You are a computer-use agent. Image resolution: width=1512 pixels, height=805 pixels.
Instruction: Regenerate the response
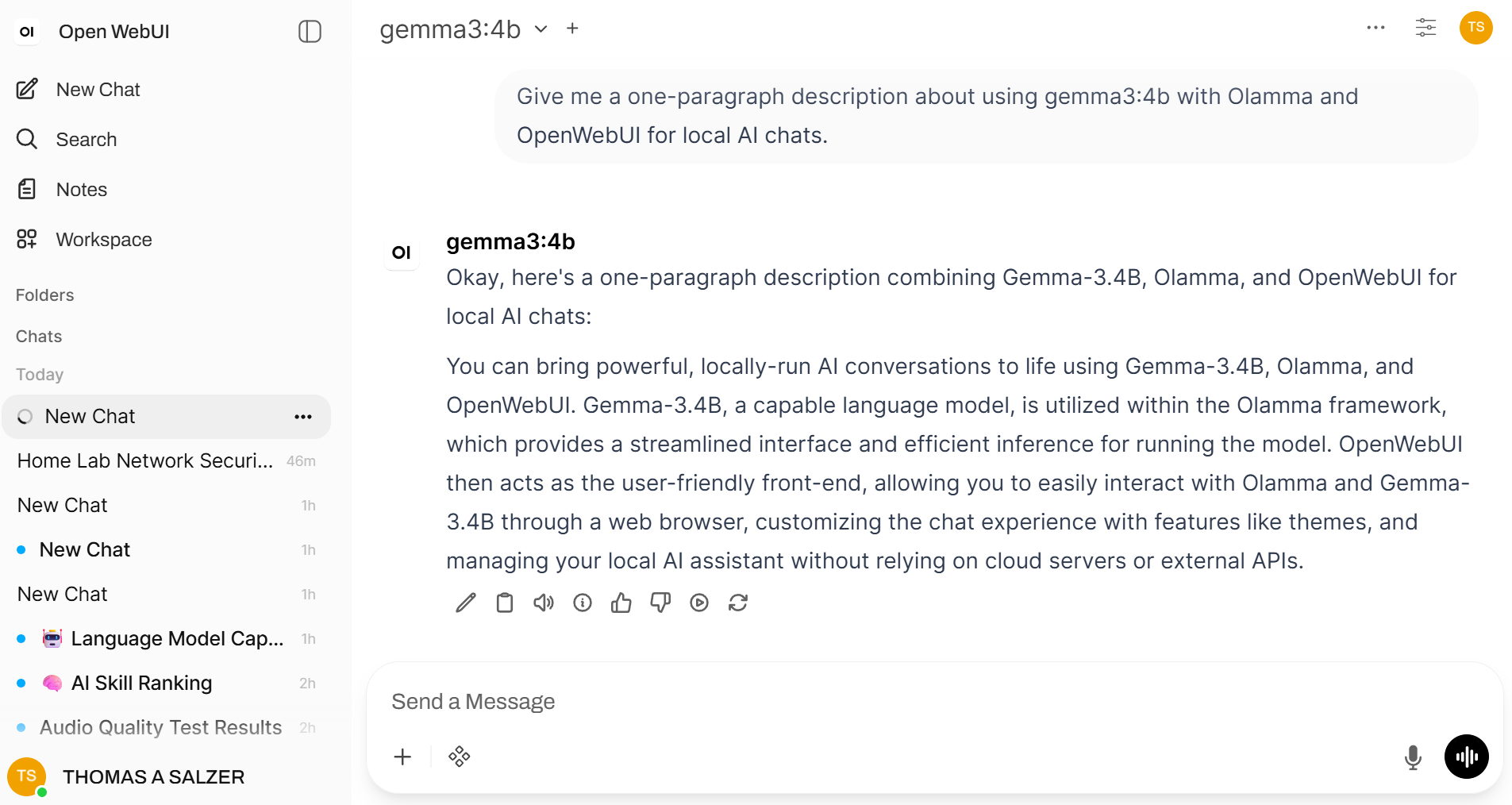[x=738, y=603]
